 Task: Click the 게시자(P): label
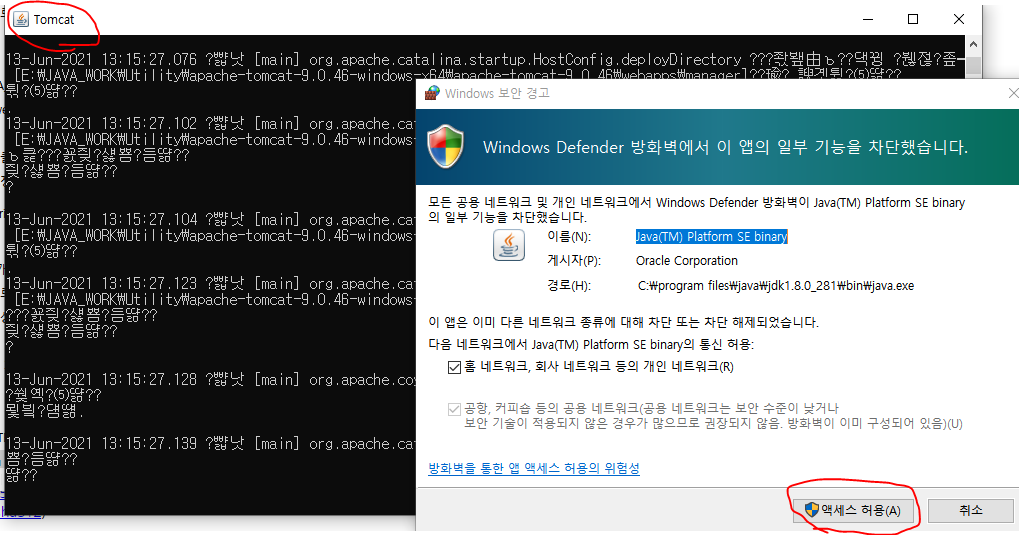click(574, 261)
